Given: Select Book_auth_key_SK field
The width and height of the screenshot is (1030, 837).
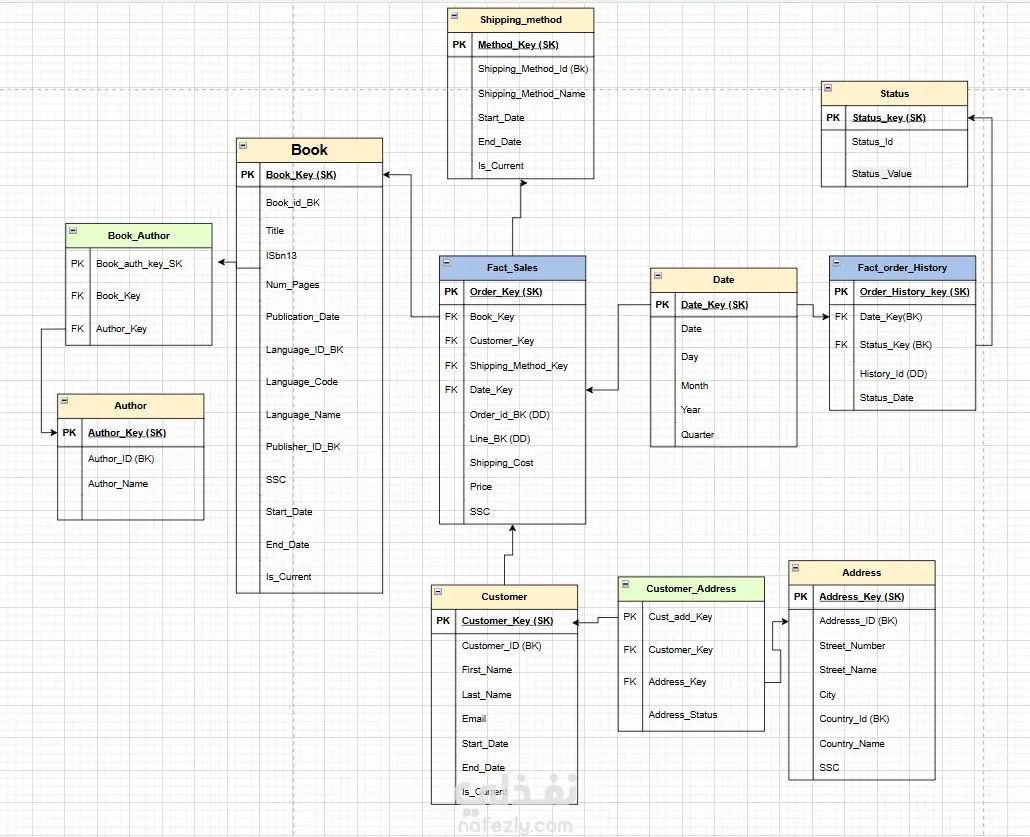Looking at the screenshot, I should click(x=139, y=263).
